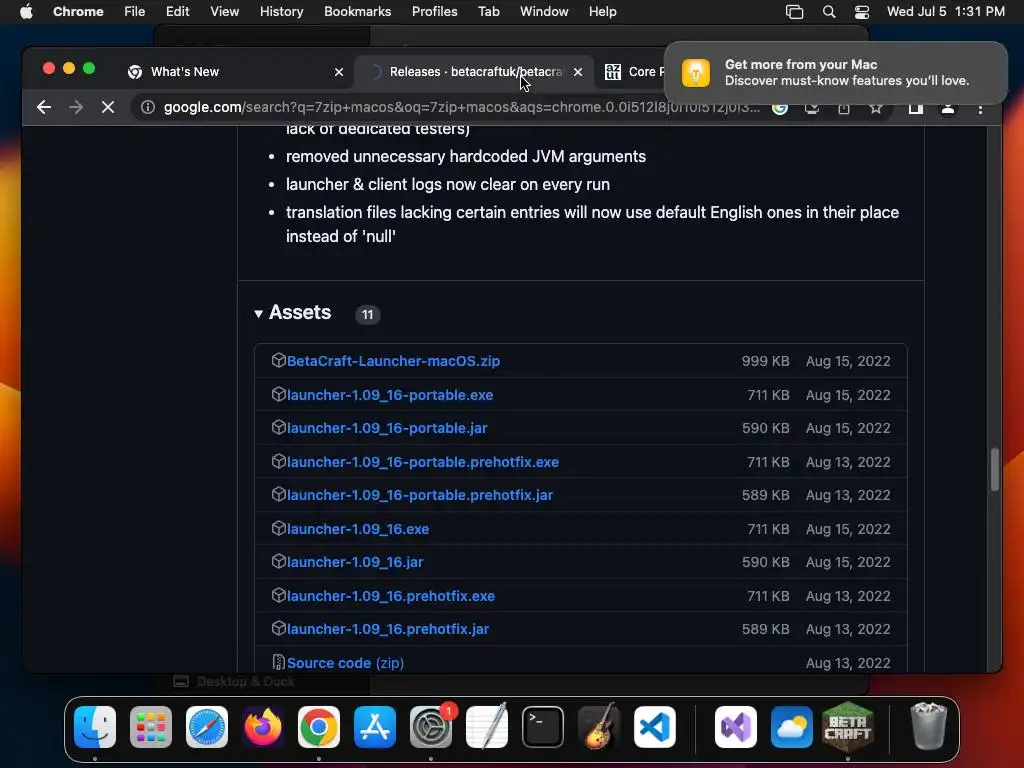Open the History menu

281,12
